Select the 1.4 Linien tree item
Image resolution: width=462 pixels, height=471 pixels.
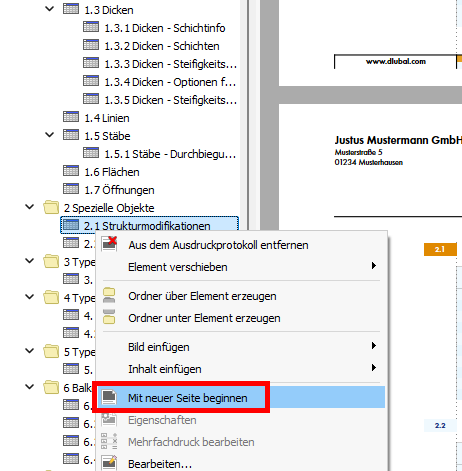click(107, 118)
